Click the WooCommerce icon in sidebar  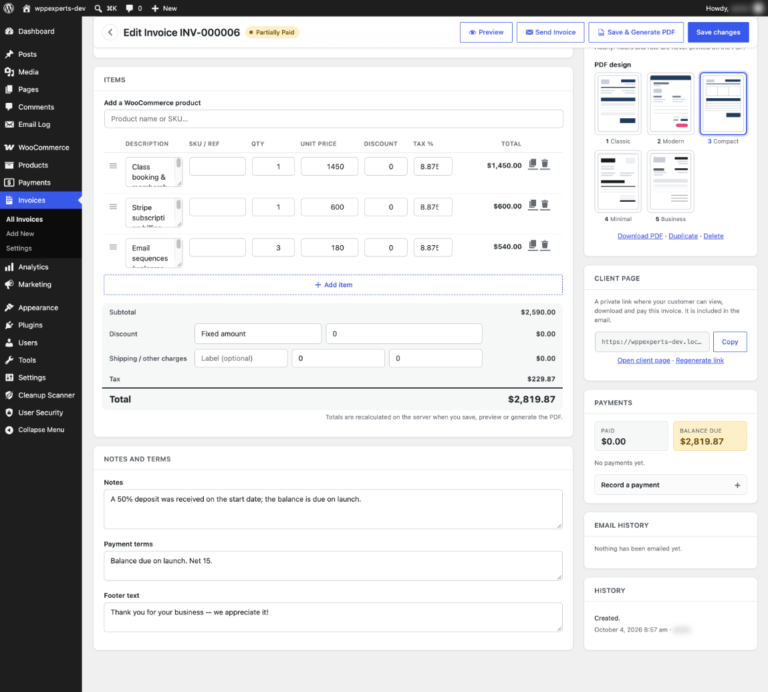(9, 147)
